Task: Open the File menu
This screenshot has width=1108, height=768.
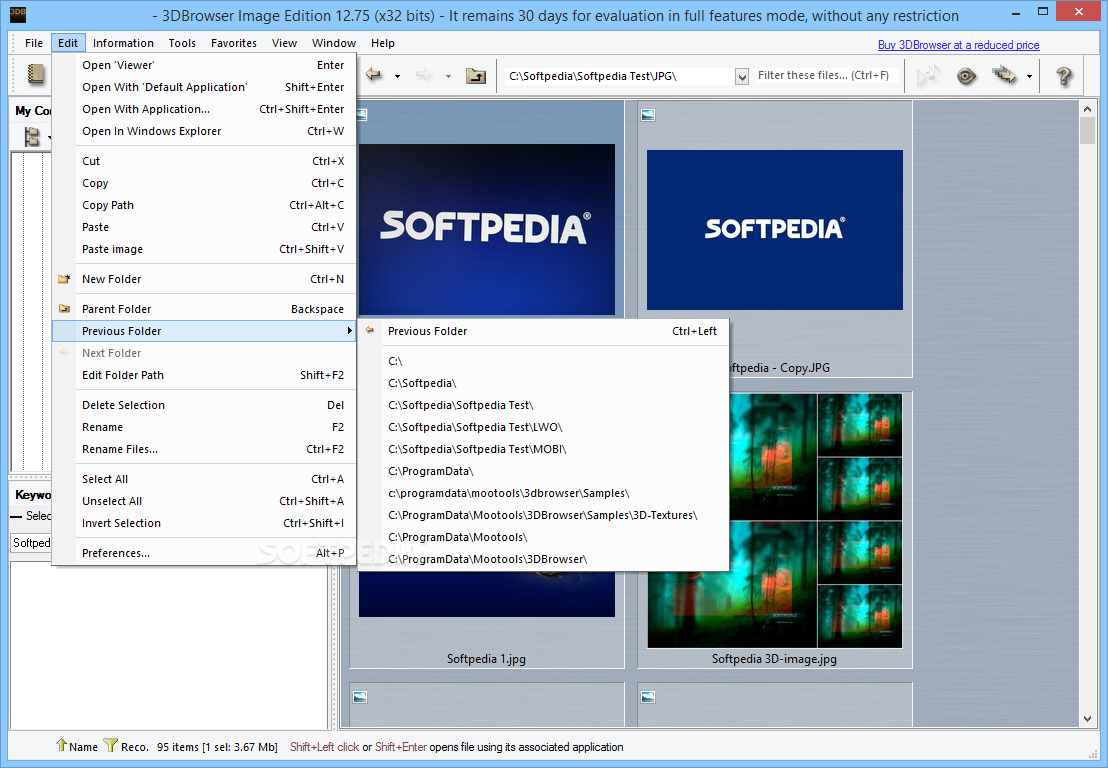Action: pyautogui.click(x=34, y=43)
